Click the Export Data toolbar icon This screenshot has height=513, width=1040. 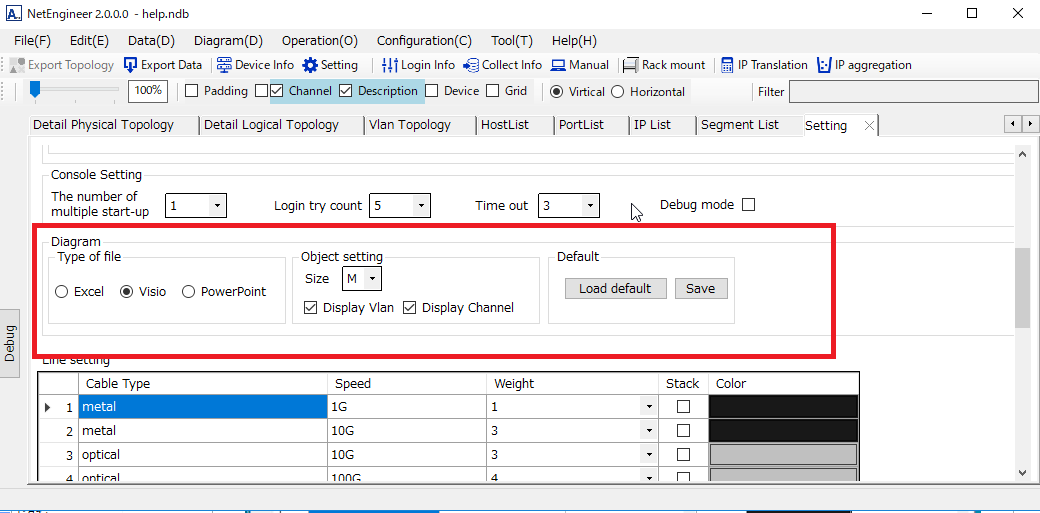tap(131, 65)
